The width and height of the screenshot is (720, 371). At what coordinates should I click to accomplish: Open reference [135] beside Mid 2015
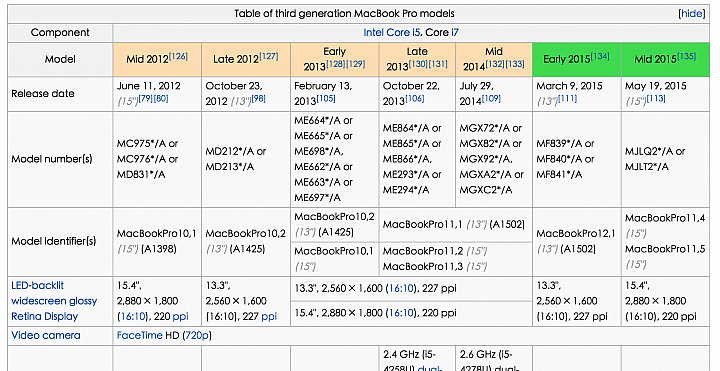coord(686,56)
